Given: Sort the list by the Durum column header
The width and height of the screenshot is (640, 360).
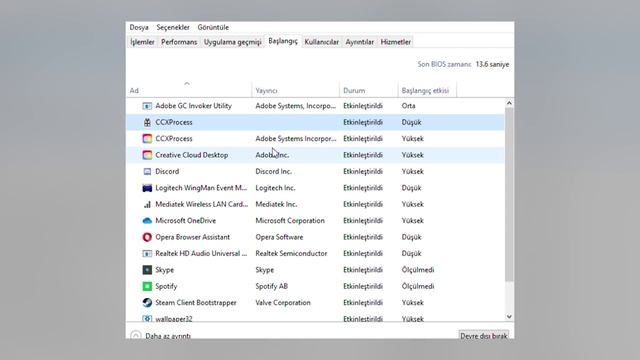Looking at the screenshot, I should tap(368, 91).
